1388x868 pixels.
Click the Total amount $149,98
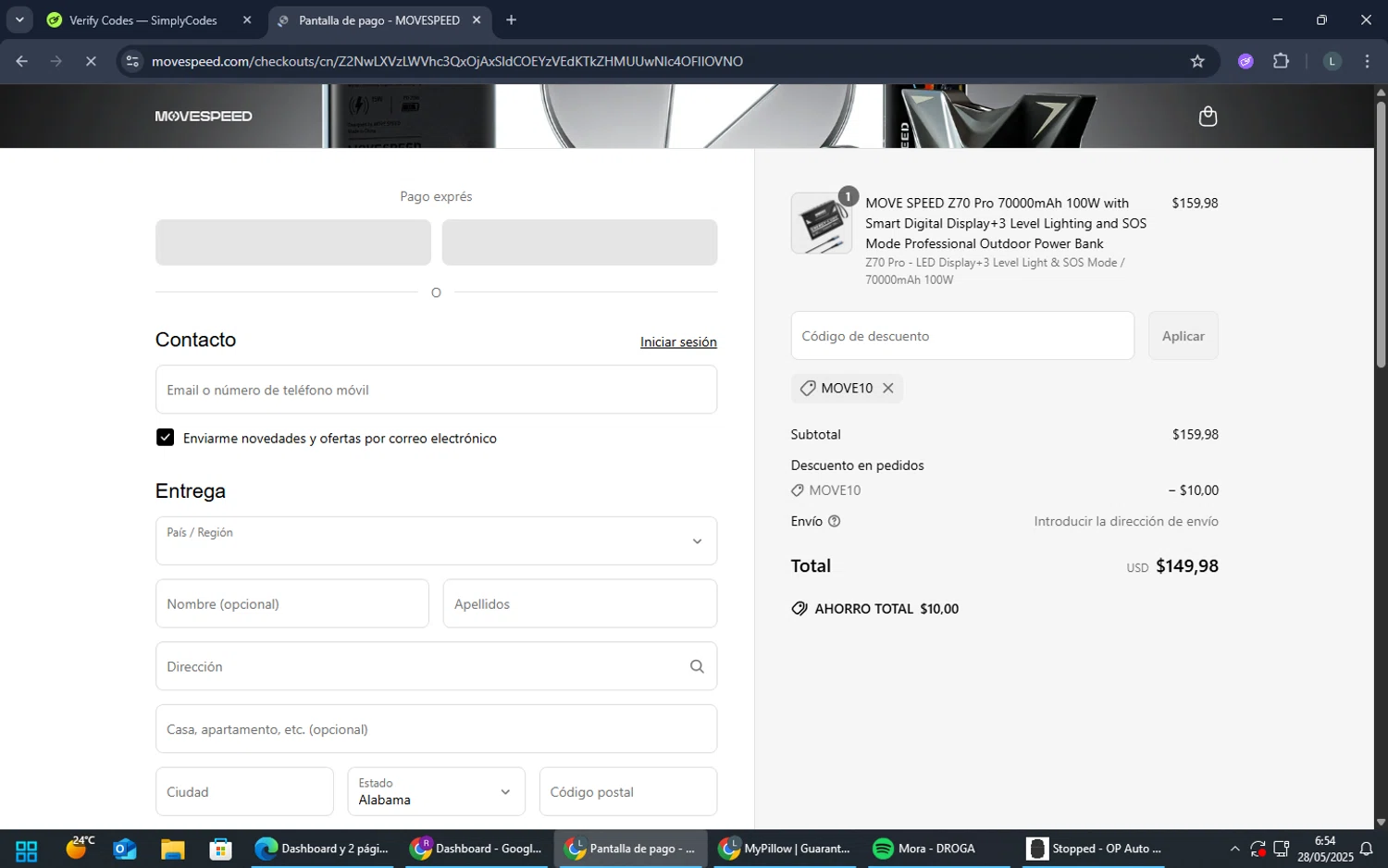pos(1187,566)
